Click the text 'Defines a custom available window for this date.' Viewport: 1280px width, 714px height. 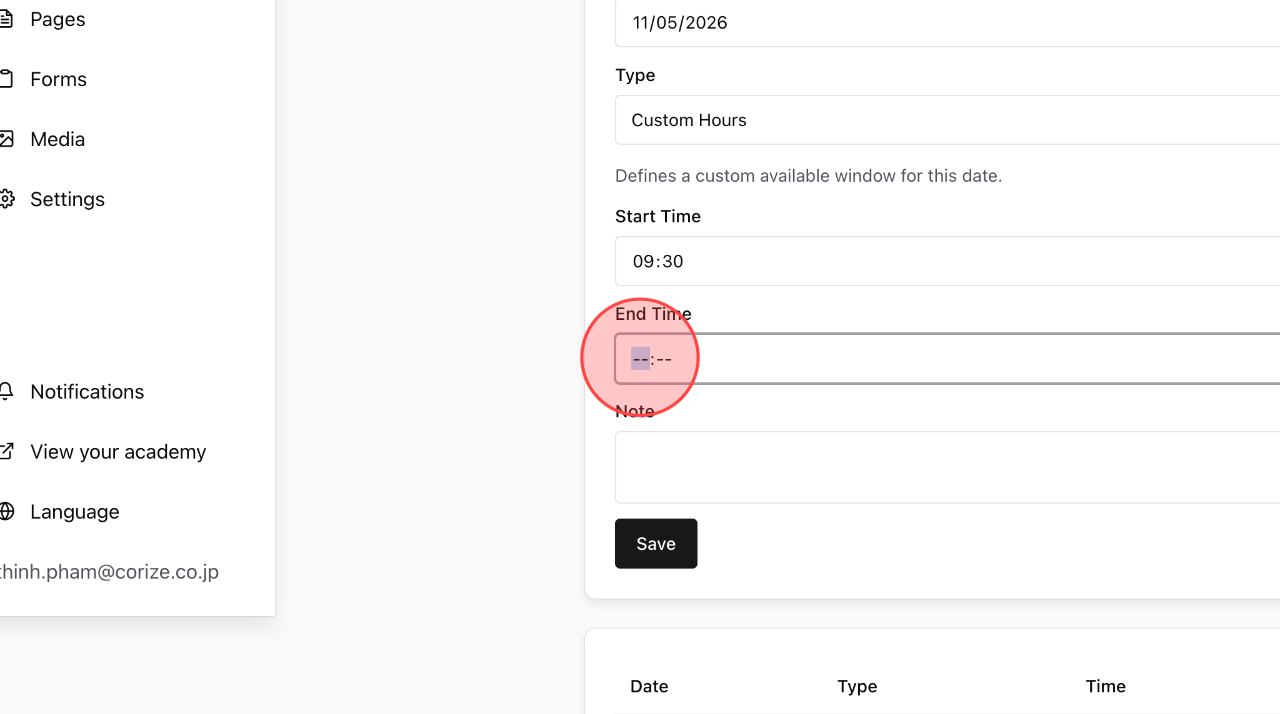point(808,176)
